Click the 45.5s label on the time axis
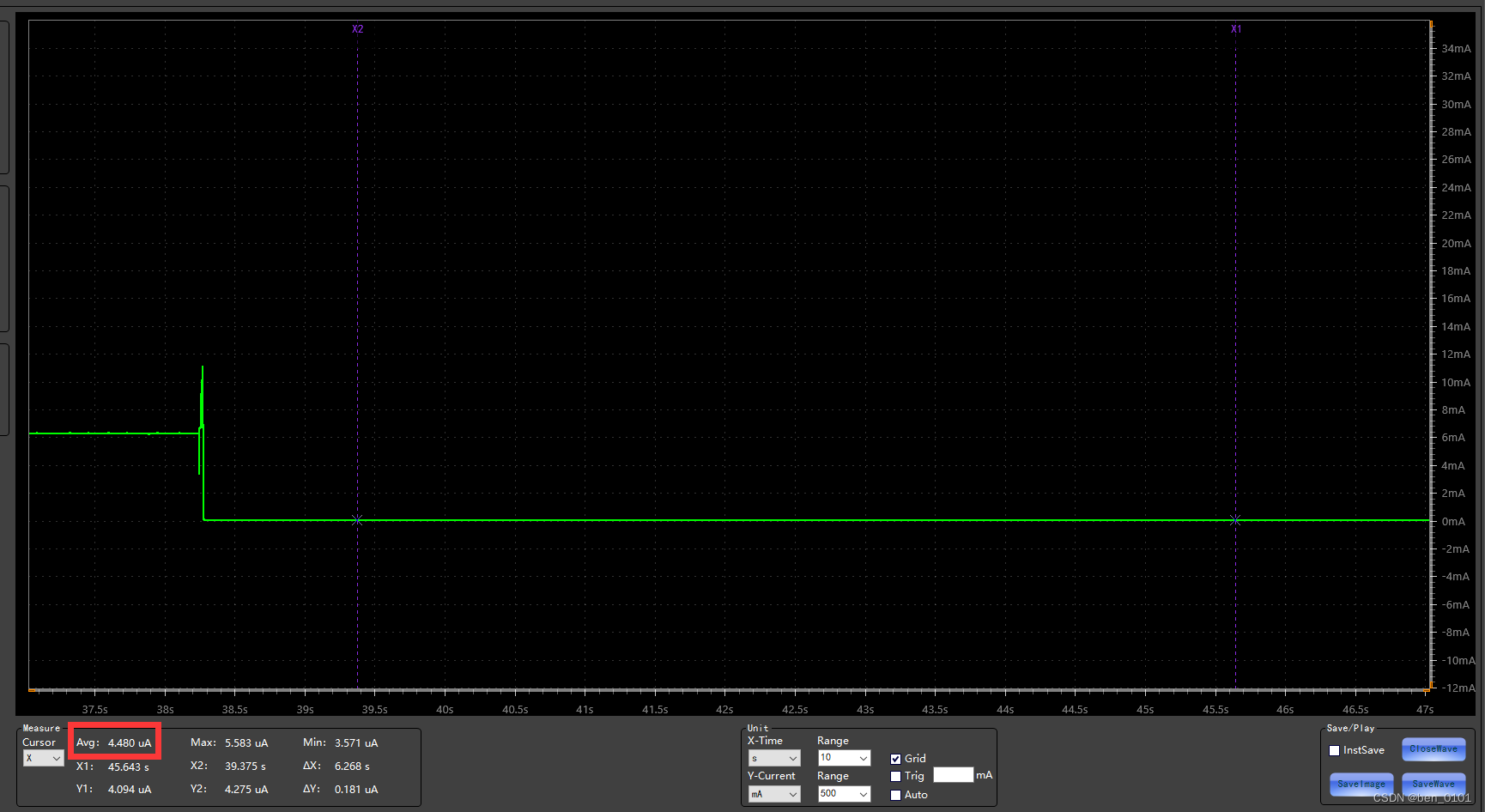1485x812 pixels. (1215, 710)
